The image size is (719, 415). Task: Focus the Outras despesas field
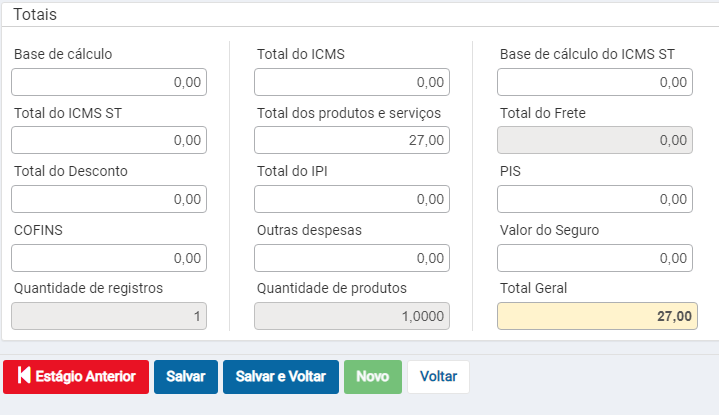coord(352,258)
